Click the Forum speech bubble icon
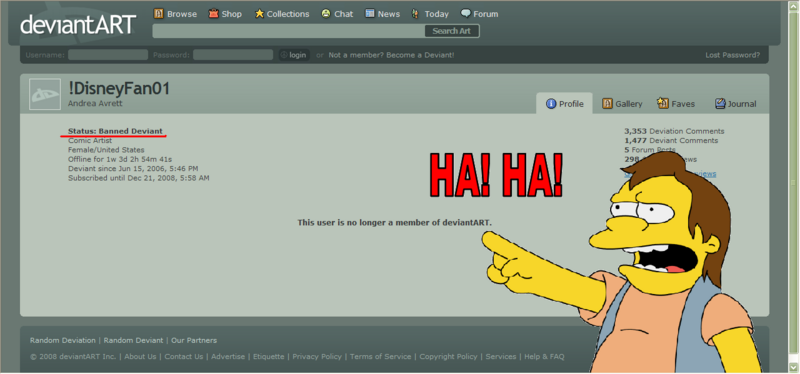Screen dimensions: 800x374 [465, 14]
